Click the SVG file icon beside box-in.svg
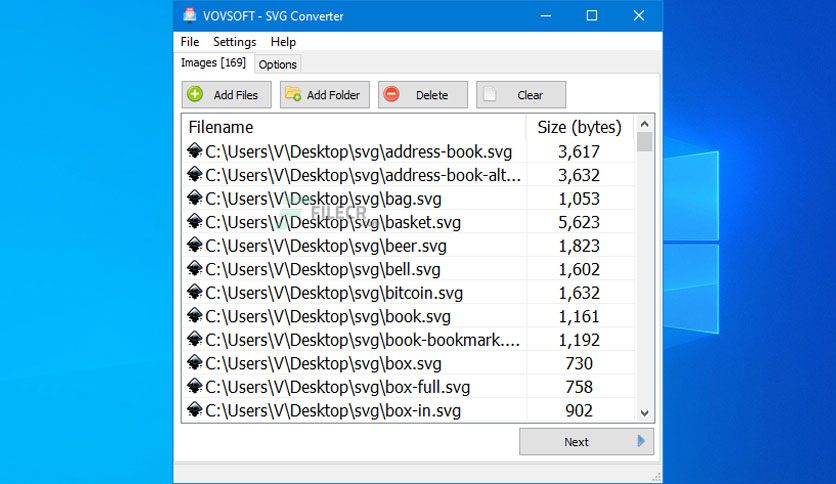Image resolution: width=836 pixels, height=484 pixels. (x=195, y=409)
